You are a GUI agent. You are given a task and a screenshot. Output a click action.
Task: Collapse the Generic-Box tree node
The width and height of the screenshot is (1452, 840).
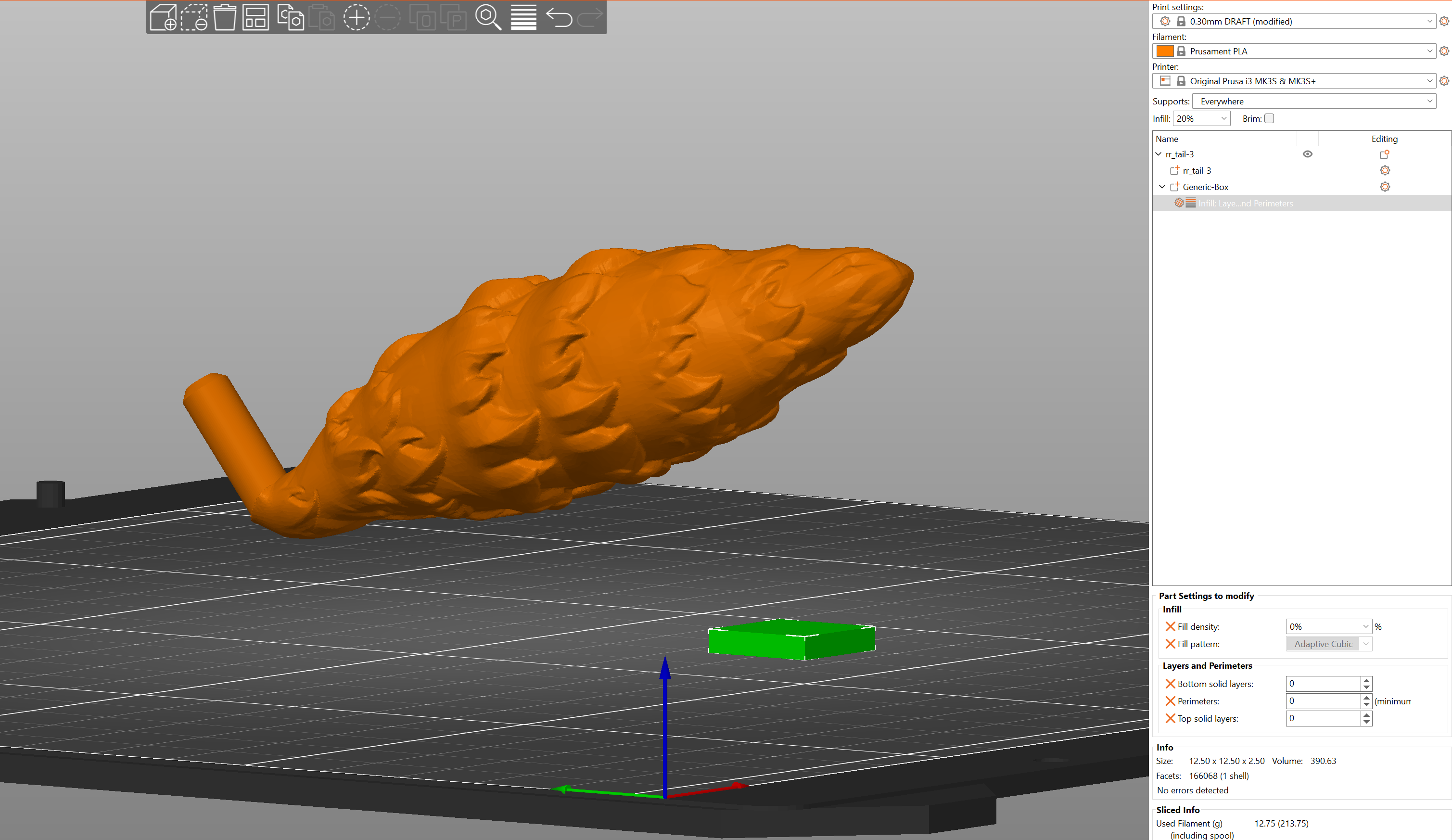click(x=1162, y=187)
